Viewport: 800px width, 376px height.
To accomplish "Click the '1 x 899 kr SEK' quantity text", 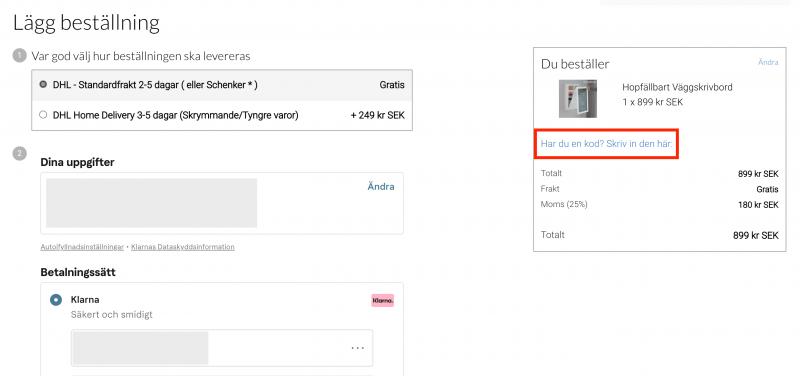I will 653,102.
